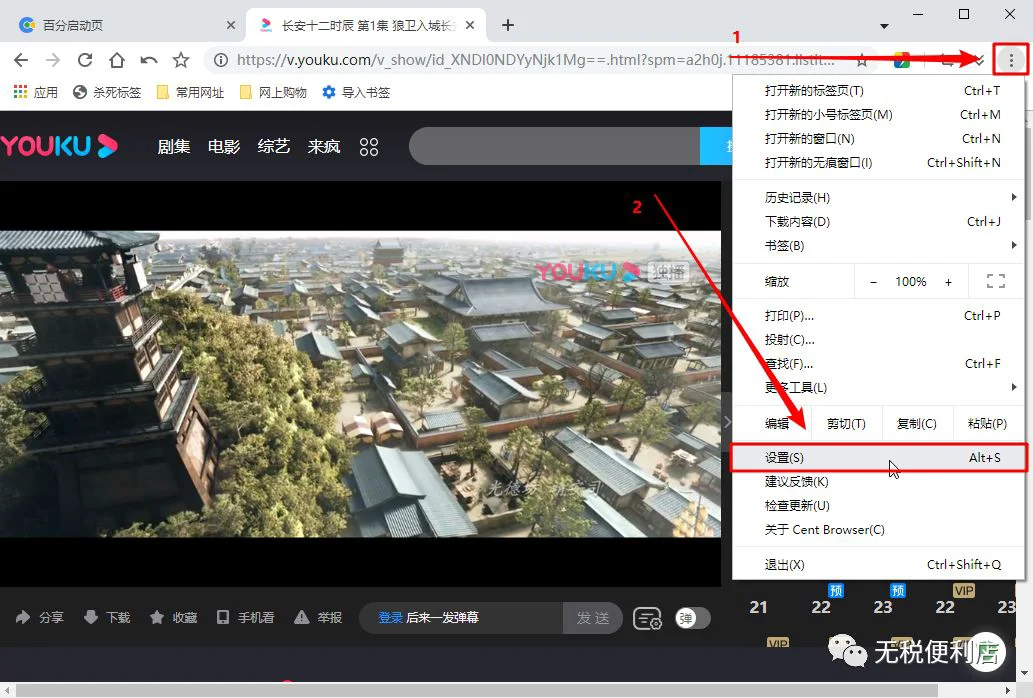Open 设置(S) in menu

point(879,458)
